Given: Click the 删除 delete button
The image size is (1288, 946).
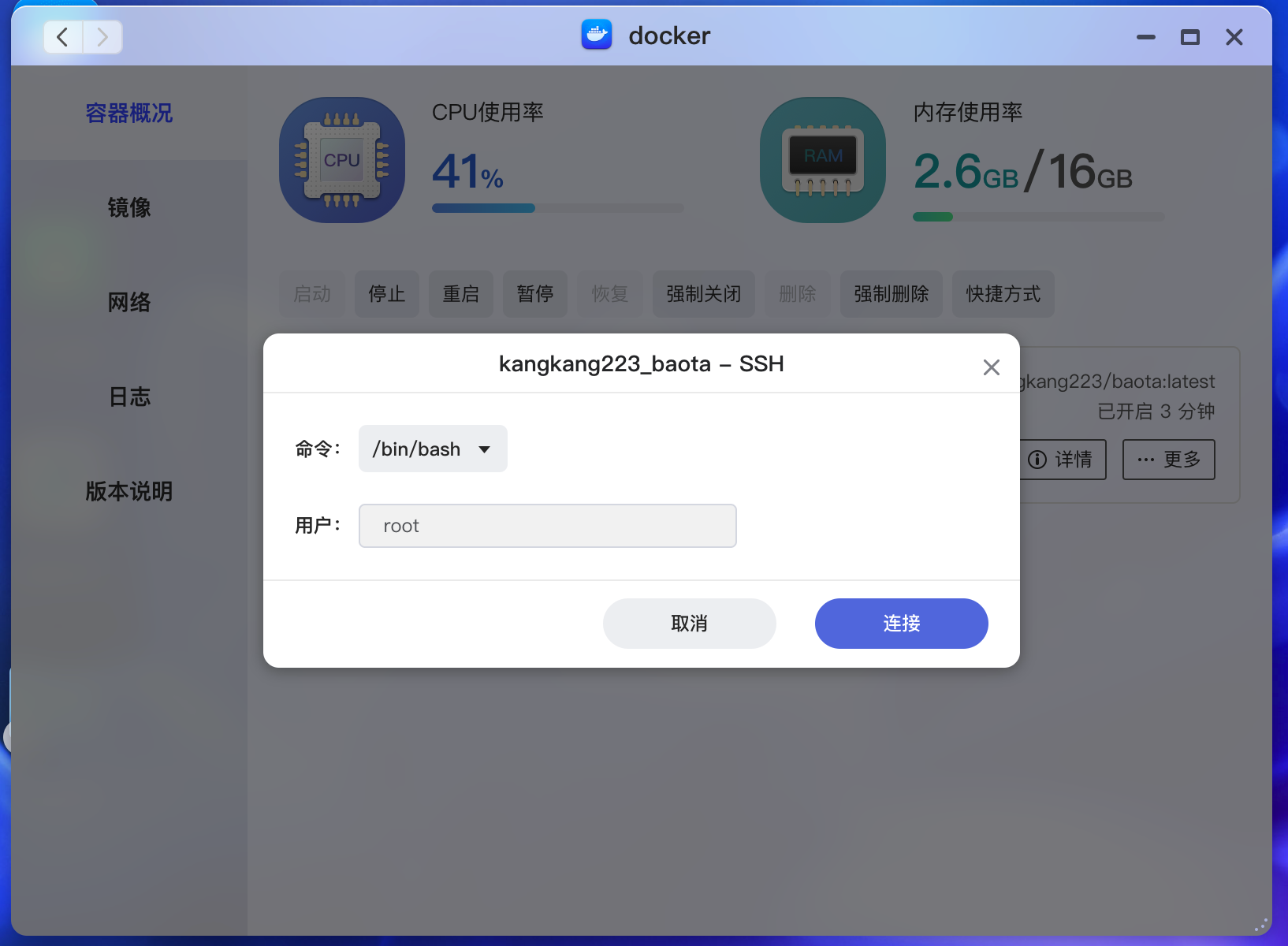Looking at the screenshot, I should pyautogui.click(x=798, y=294).
